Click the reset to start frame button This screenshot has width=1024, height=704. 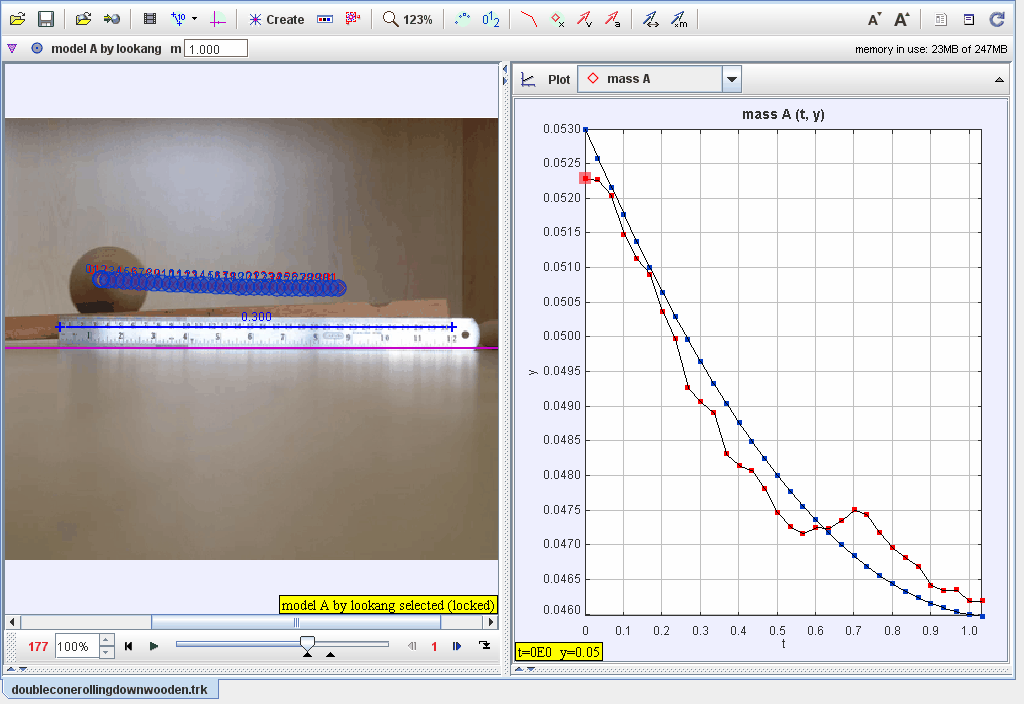point(129,646)
